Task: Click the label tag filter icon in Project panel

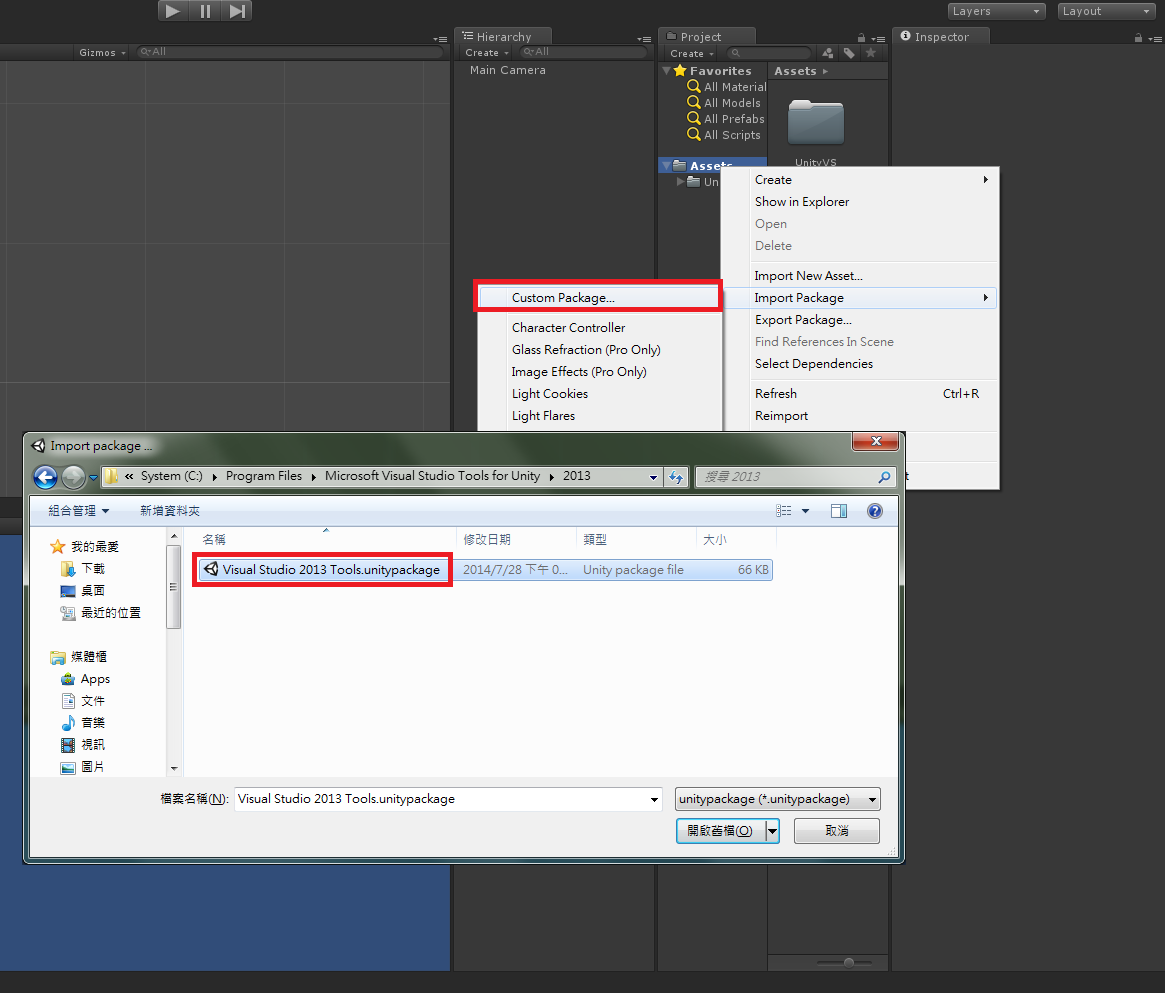Action: point(849,52)
